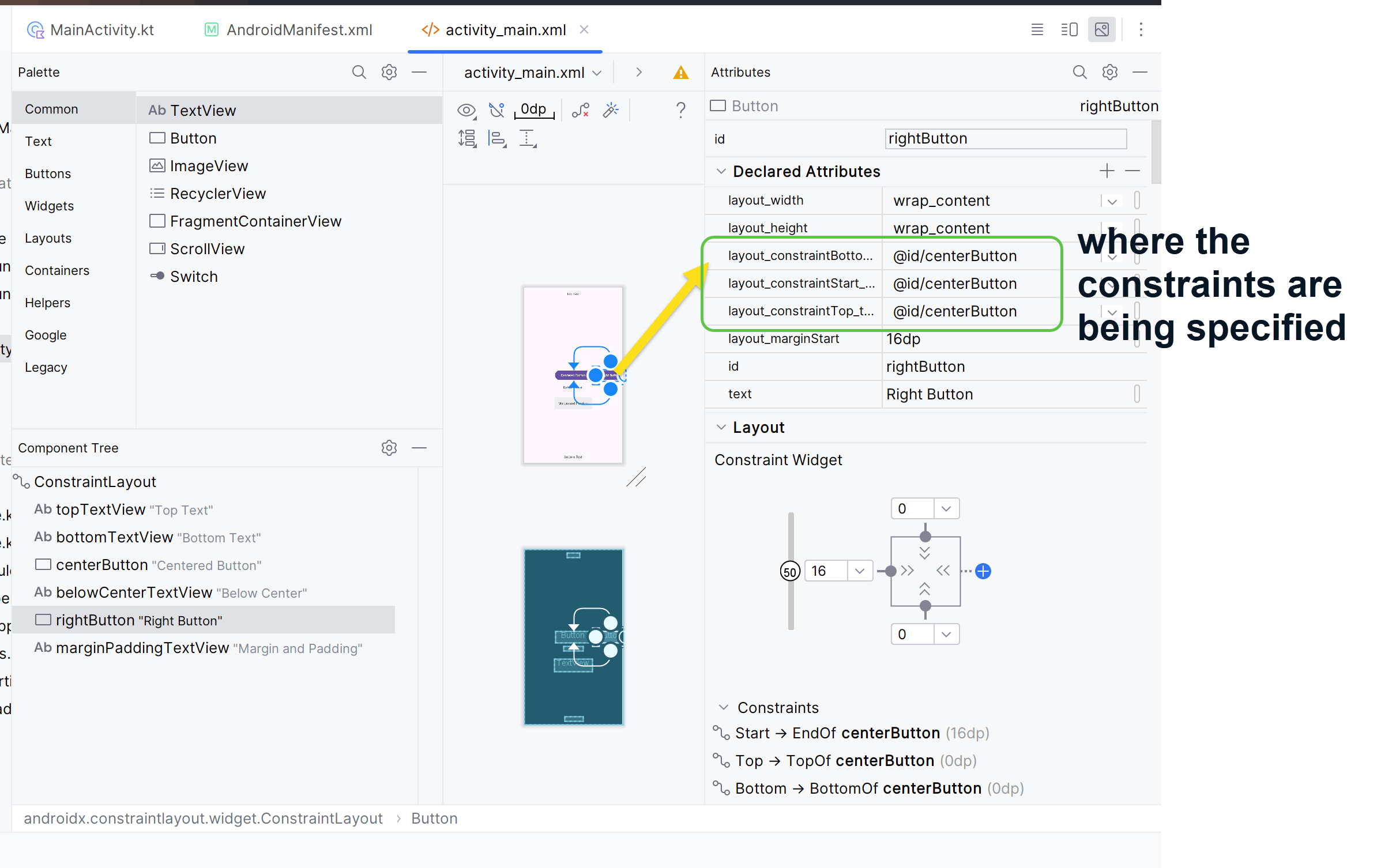This screenshot has width=1396, height=868.
Task: Add constraint on right side of widget
Action: coord(983,571)
